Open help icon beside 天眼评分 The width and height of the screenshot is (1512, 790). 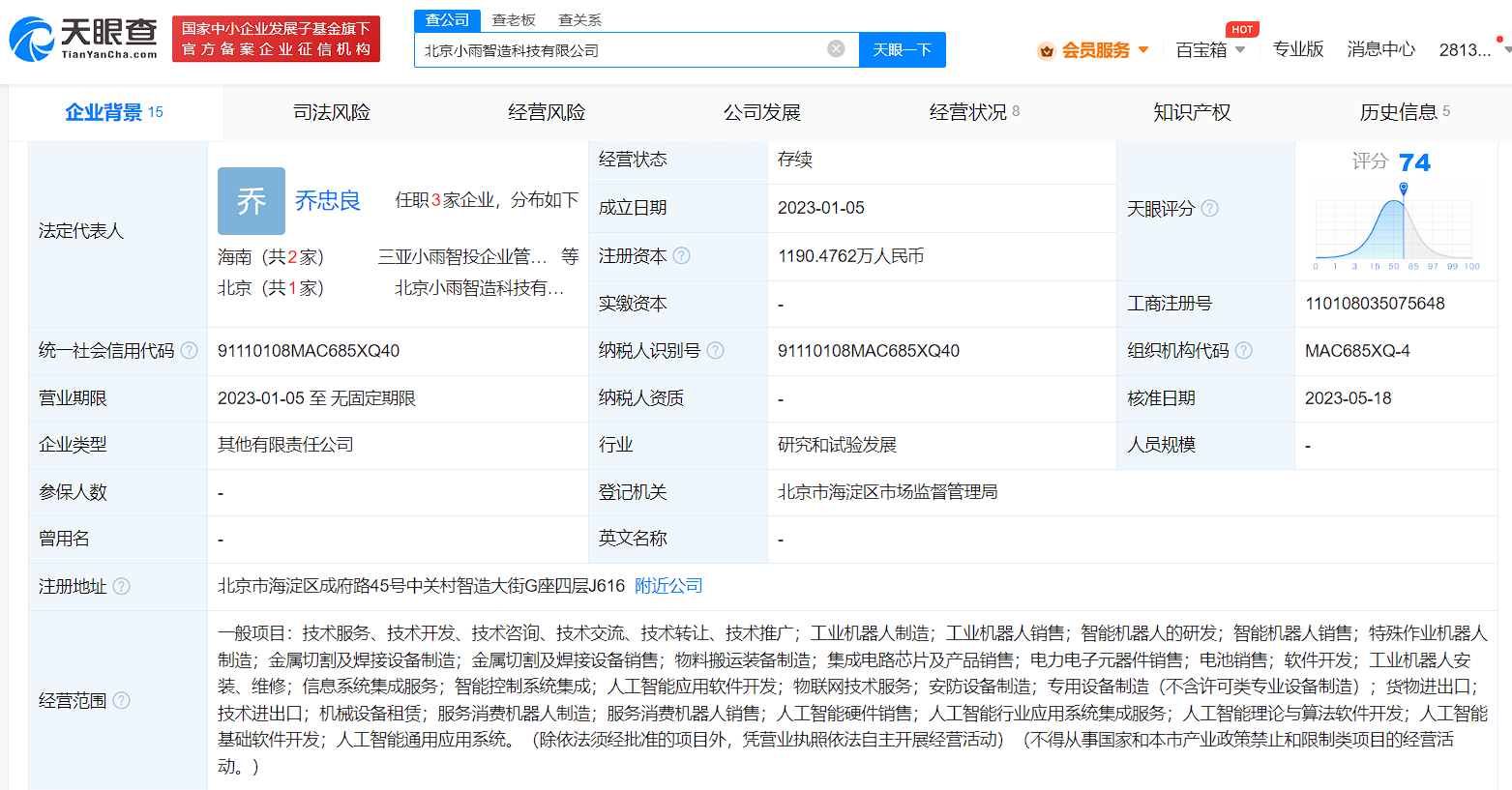pos(1209,208)
